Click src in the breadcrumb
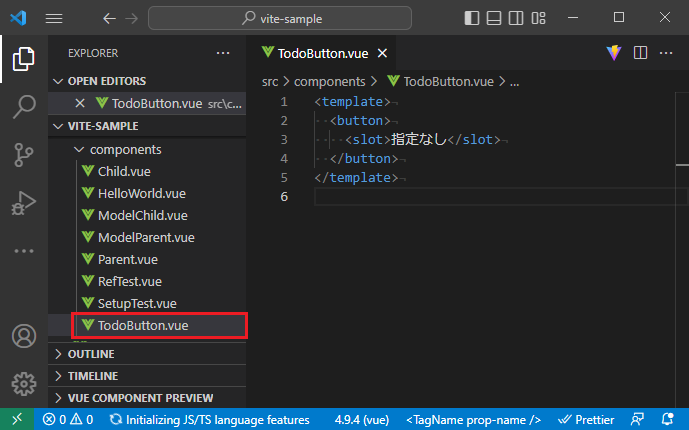 point(270,82)
